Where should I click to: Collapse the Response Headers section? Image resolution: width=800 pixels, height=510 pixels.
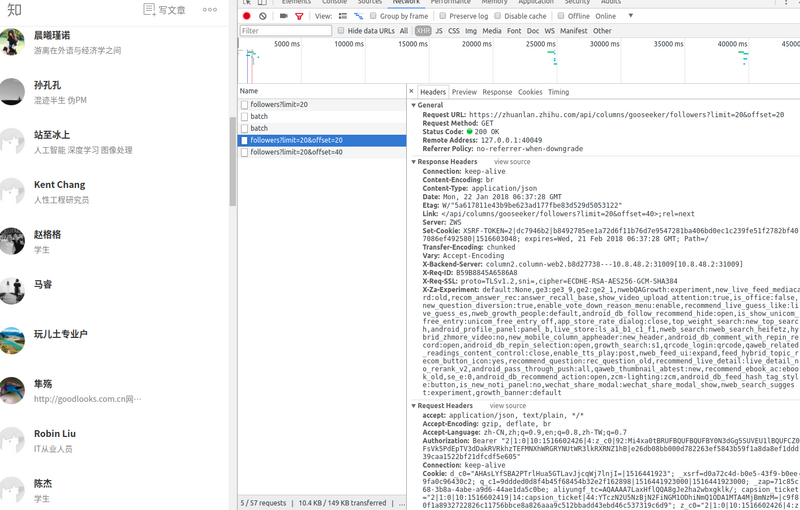coord(414,162)
